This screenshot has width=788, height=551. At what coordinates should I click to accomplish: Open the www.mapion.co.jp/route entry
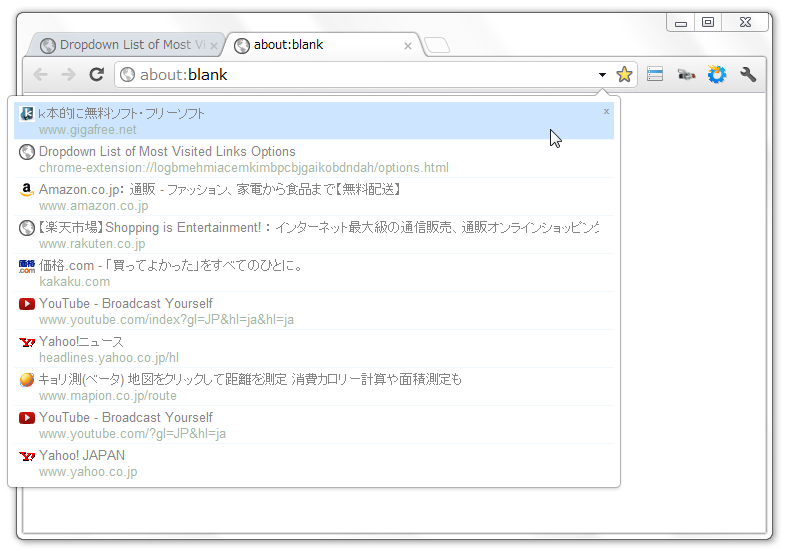coord(314,387)
